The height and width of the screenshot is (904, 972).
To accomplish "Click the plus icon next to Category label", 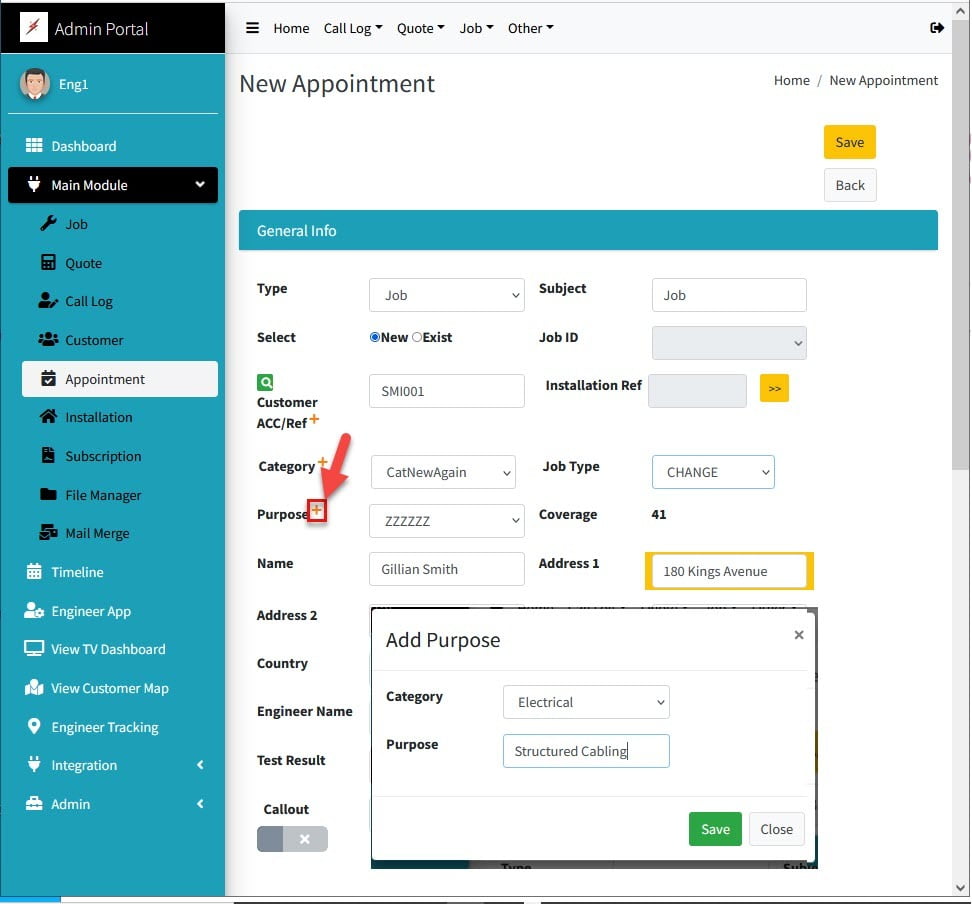I will coord(323,463).
